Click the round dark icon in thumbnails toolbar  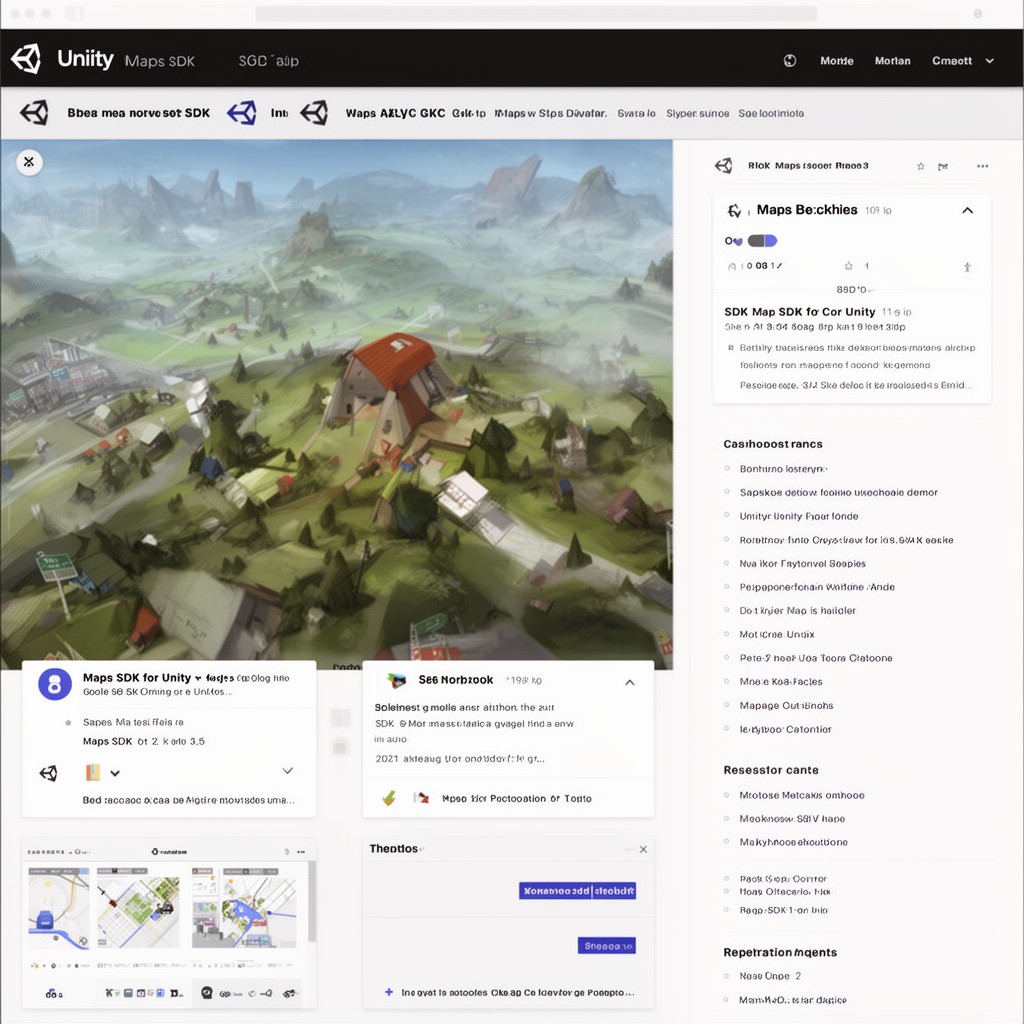click(207, 993)
